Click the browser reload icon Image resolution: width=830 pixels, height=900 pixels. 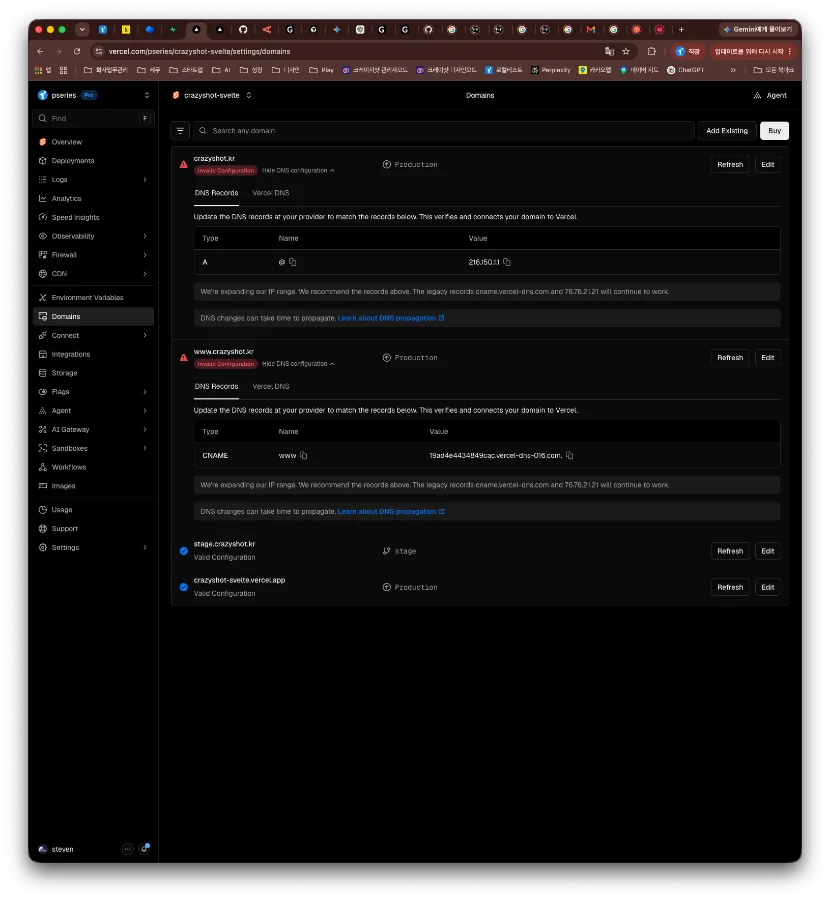[x=77, y=52]
